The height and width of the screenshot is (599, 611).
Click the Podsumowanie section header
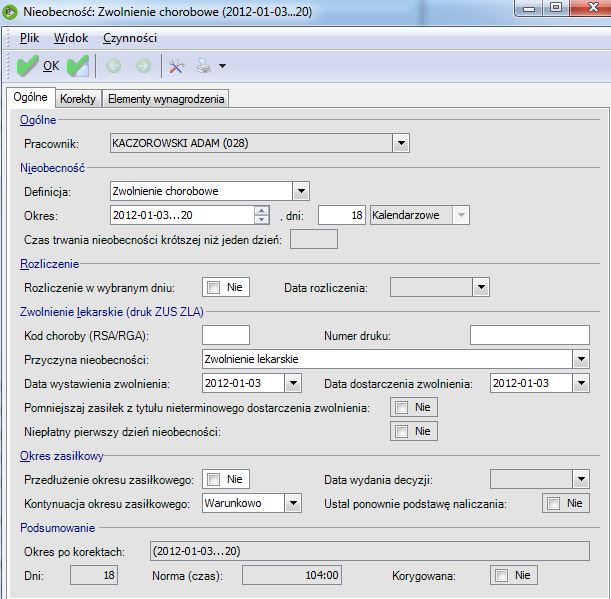58,528
